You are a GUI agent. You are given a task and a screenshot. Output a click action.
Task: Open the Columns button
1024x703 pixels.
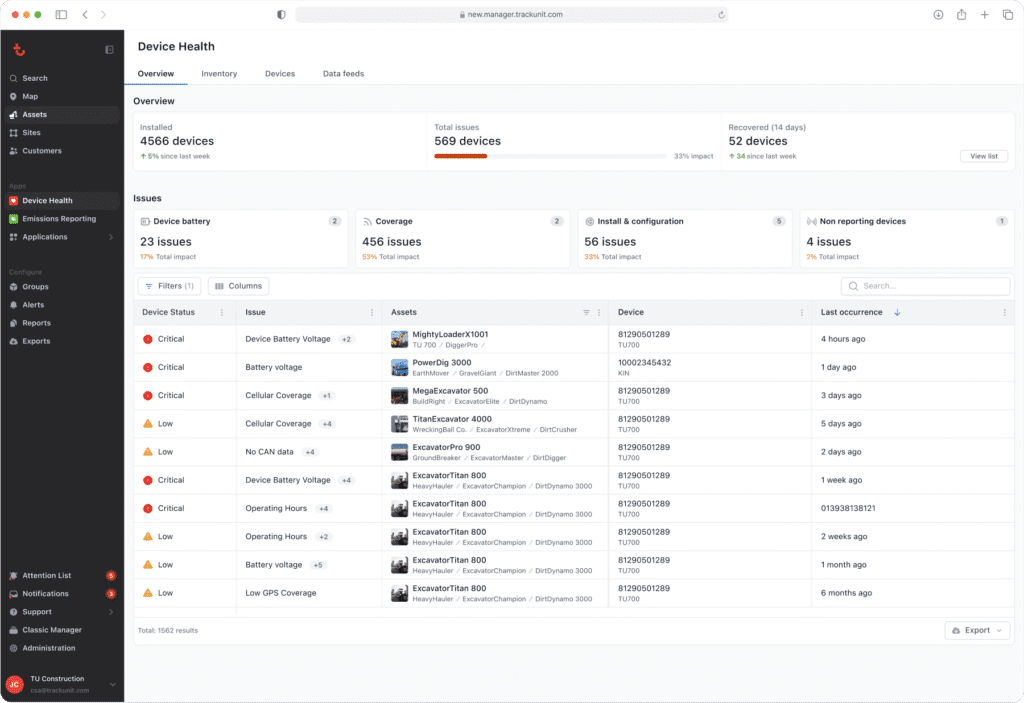(238, 286)
